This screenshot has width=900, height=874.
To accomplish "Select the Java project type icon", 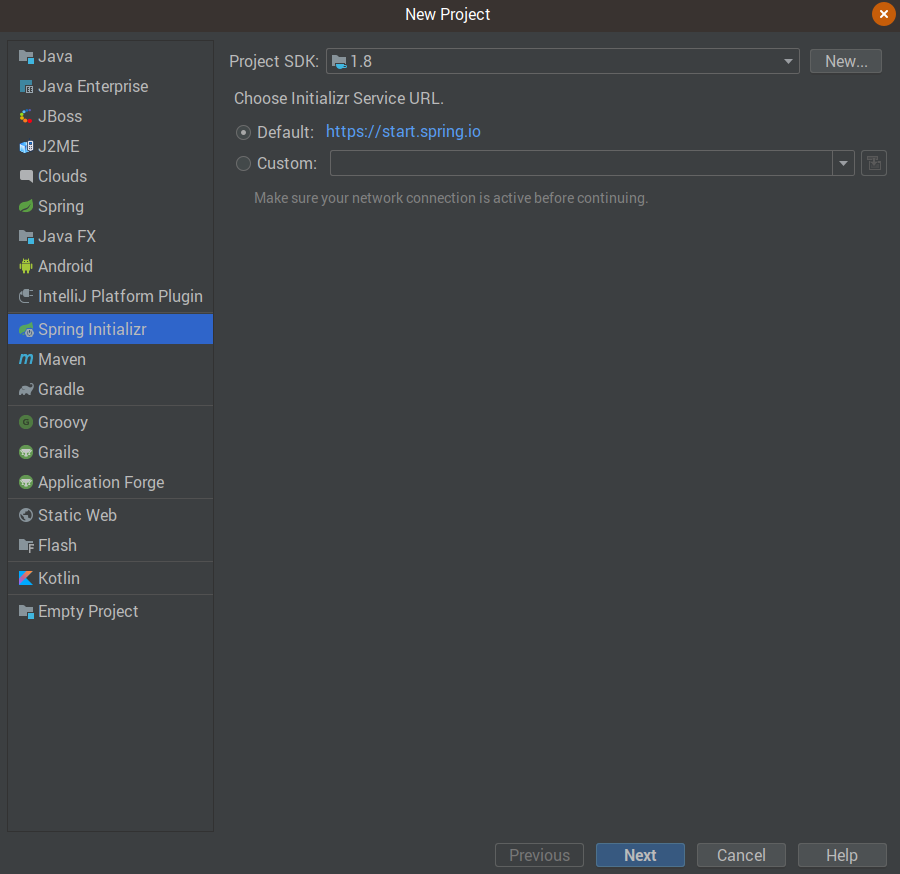I will pyautogui.click(x=24, y=56).
